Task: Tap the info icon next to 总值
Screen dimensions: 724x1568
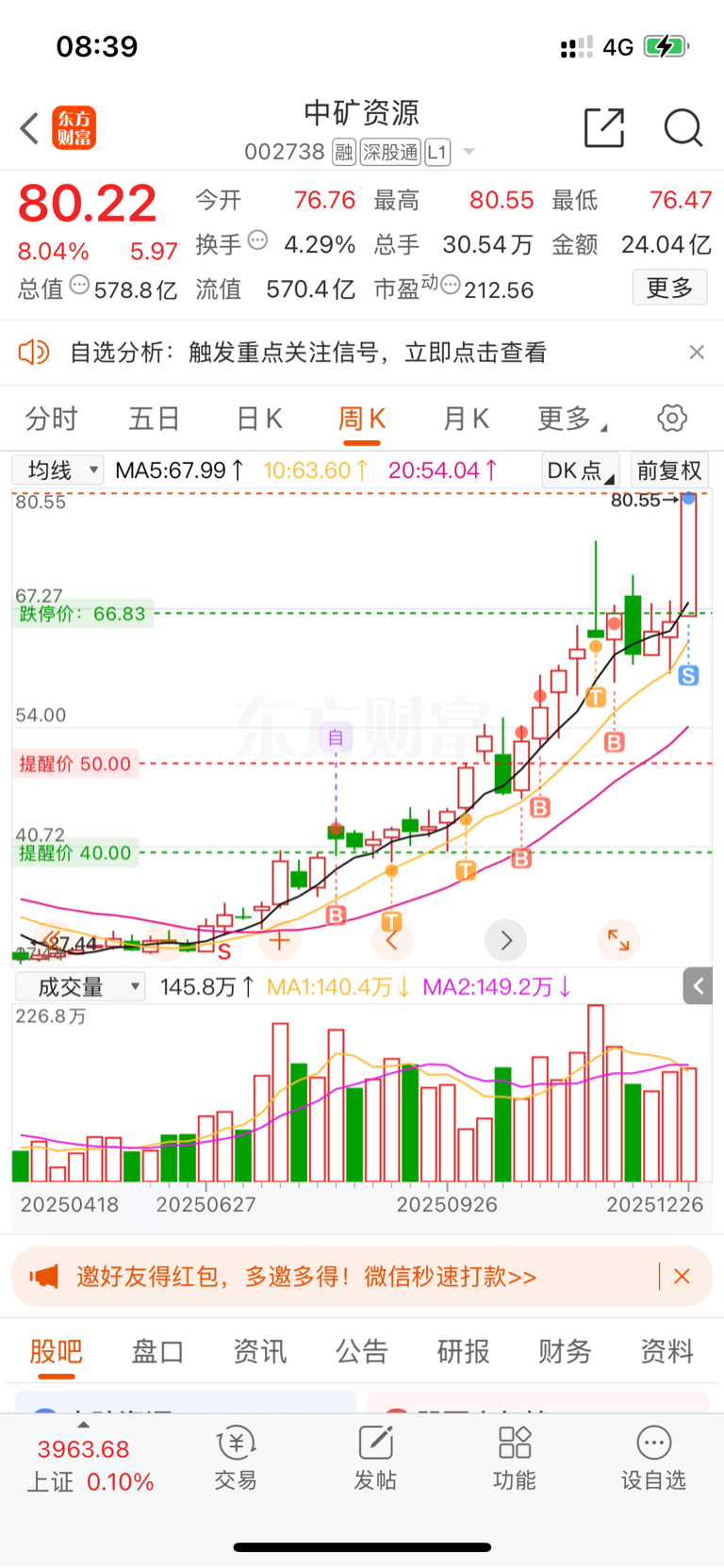Action: (x=79, y=284)
